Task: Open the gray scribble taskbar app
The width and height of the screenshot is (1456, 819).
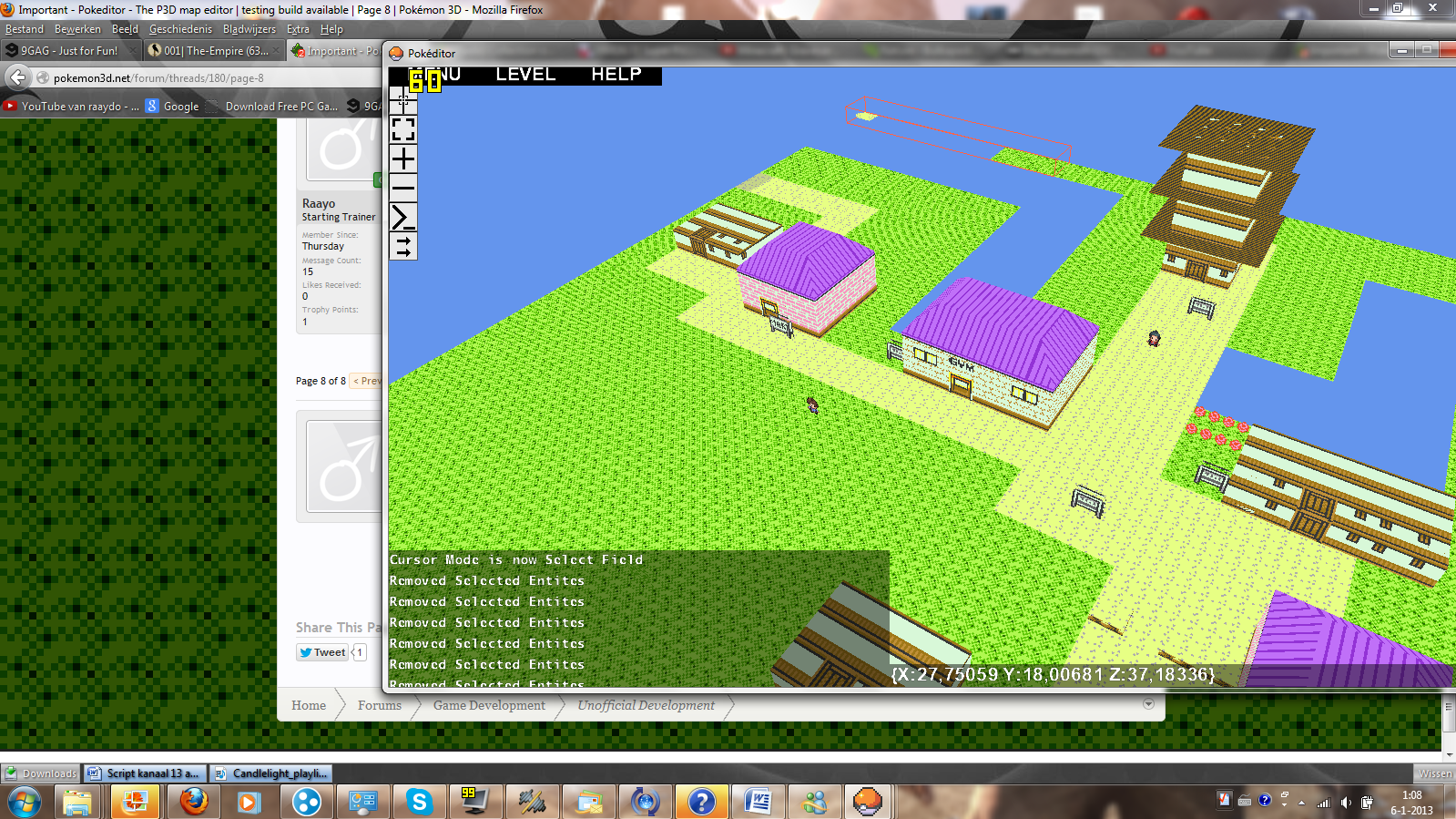Action: click(532, 802)
